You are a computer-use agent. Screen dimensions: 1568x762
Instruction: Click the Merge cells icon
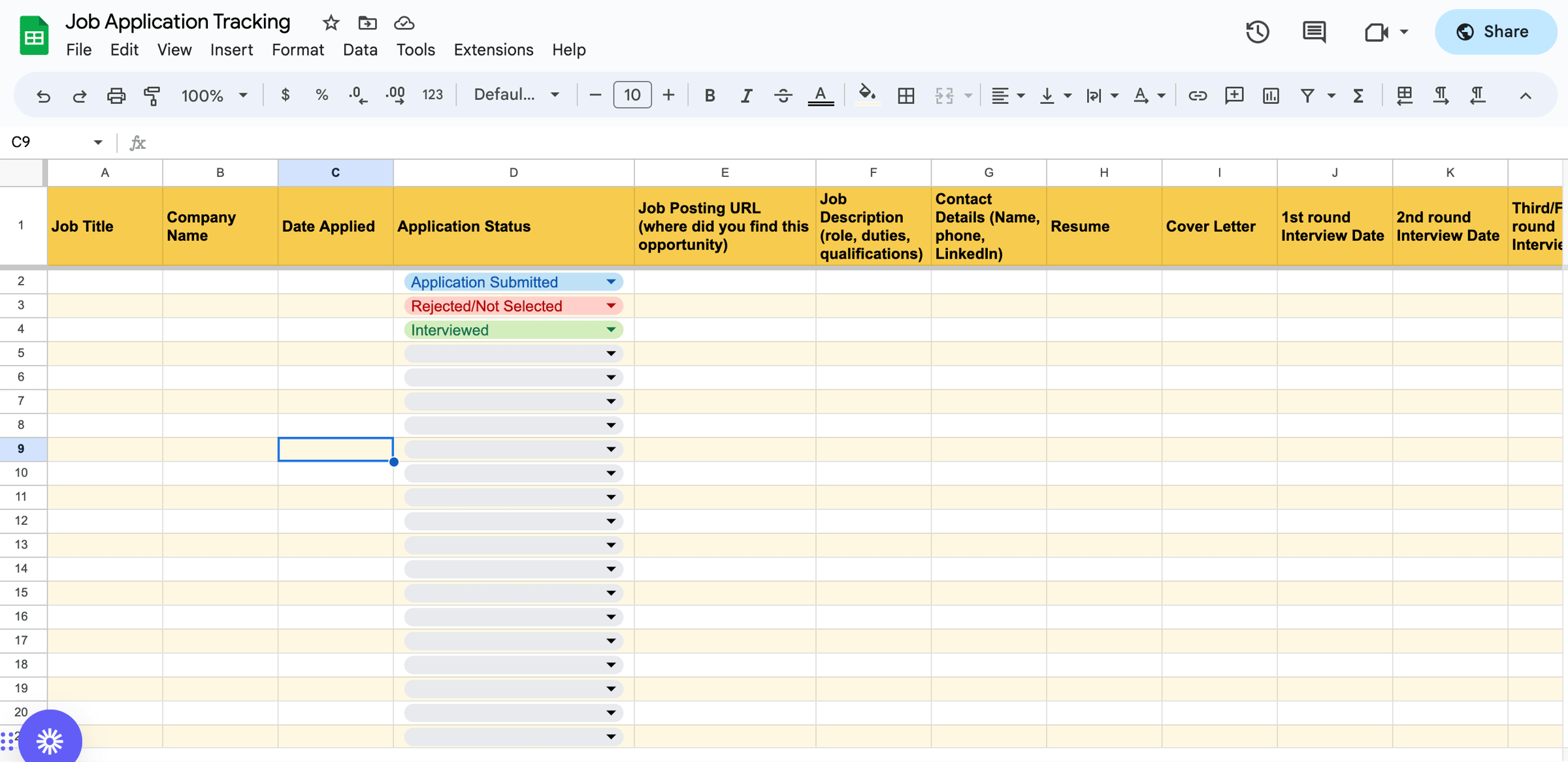944,95
